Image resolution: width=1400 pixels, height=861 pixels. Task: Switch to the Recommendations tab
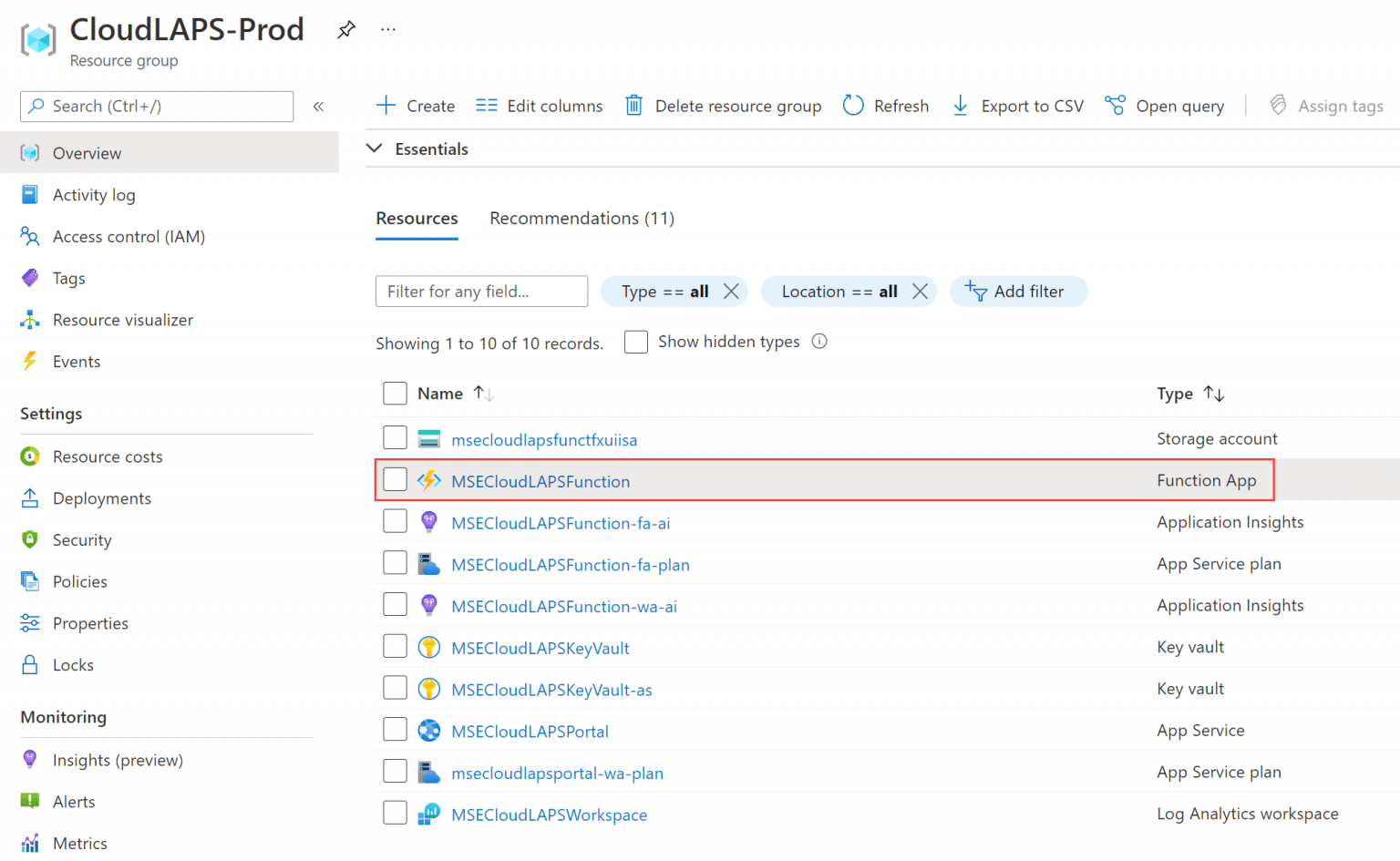(582, 218)
